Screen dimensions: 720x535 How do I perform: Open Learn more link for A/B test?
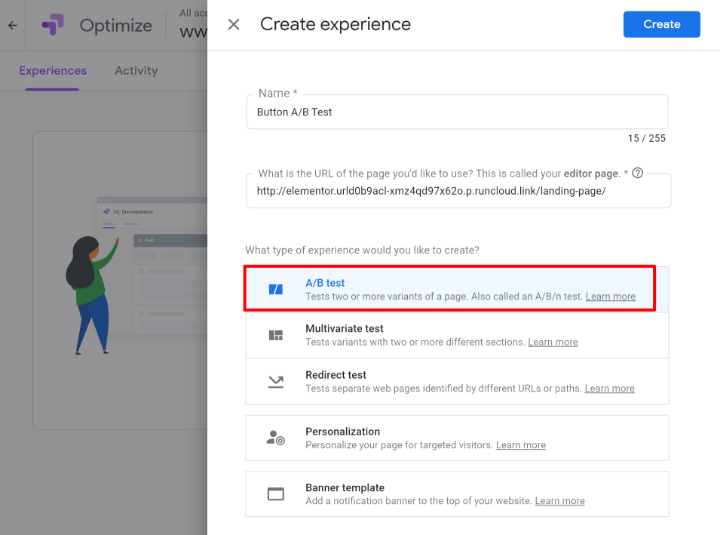pos(610,297)
